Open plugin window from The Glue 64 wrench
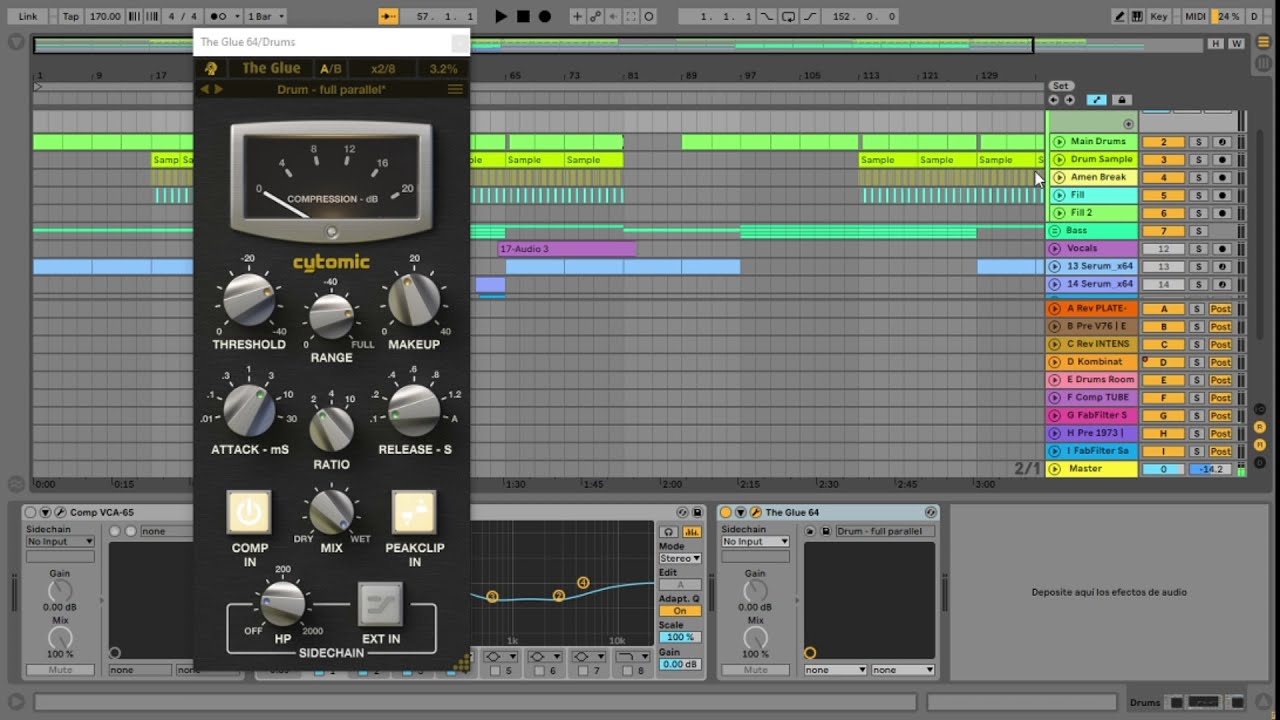Viewport: 1280px width, 720px height. click(756, 513)
